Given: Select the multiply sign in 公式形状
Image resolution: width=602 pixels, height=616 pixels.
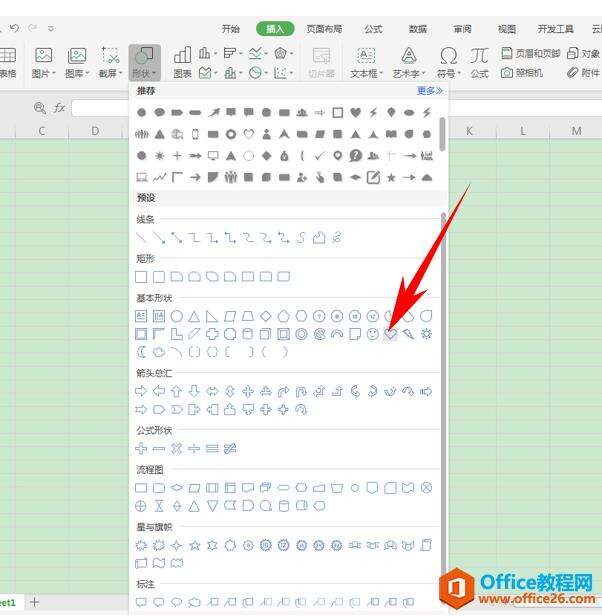Looking at the screenshot, I should point(176,448).
